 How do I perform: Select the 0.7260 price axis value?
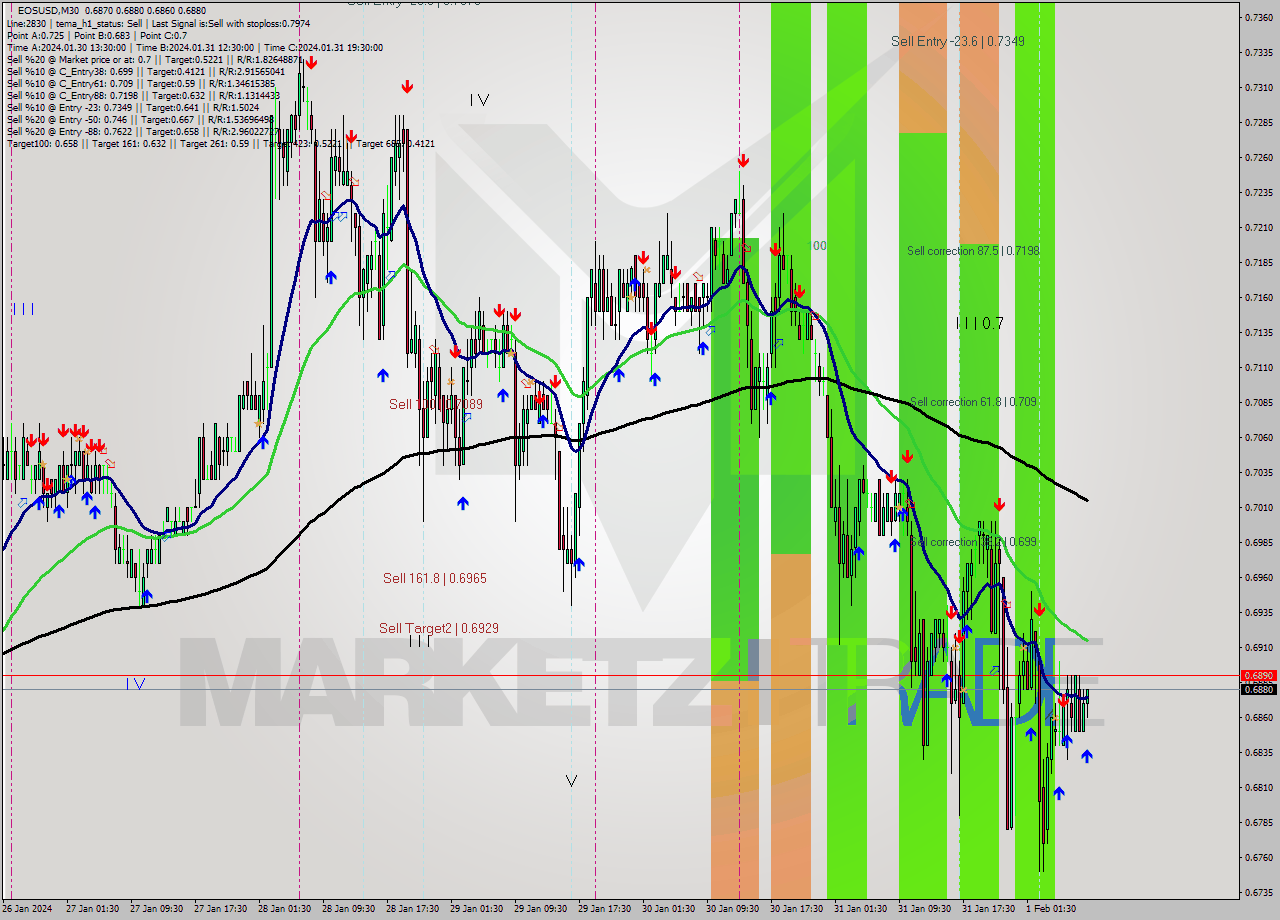[1258, 158]
